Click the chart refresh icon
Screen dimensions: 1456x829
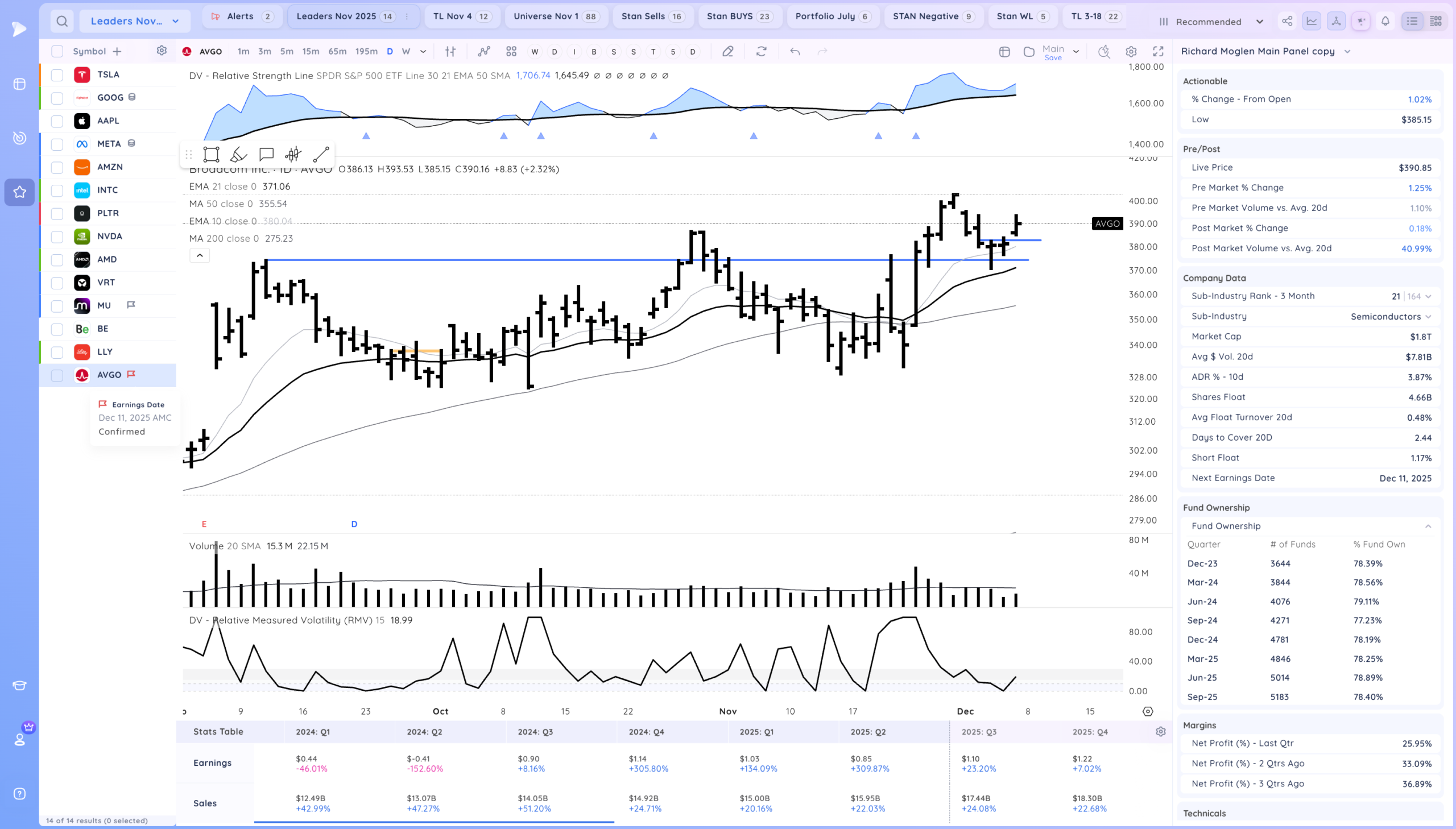[x=761, y=52]
